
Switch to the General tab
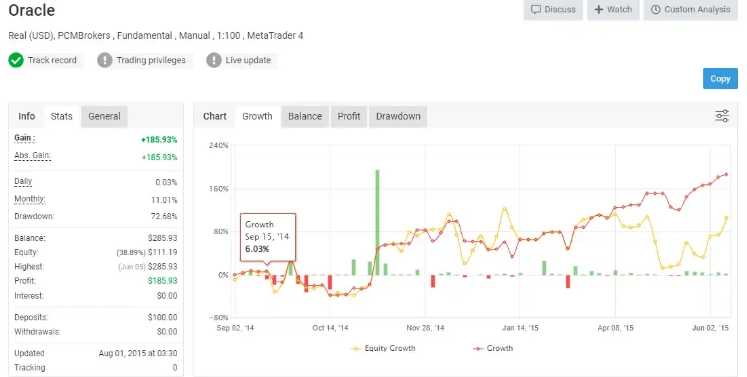pyautogui.click(x=104, y=116)
